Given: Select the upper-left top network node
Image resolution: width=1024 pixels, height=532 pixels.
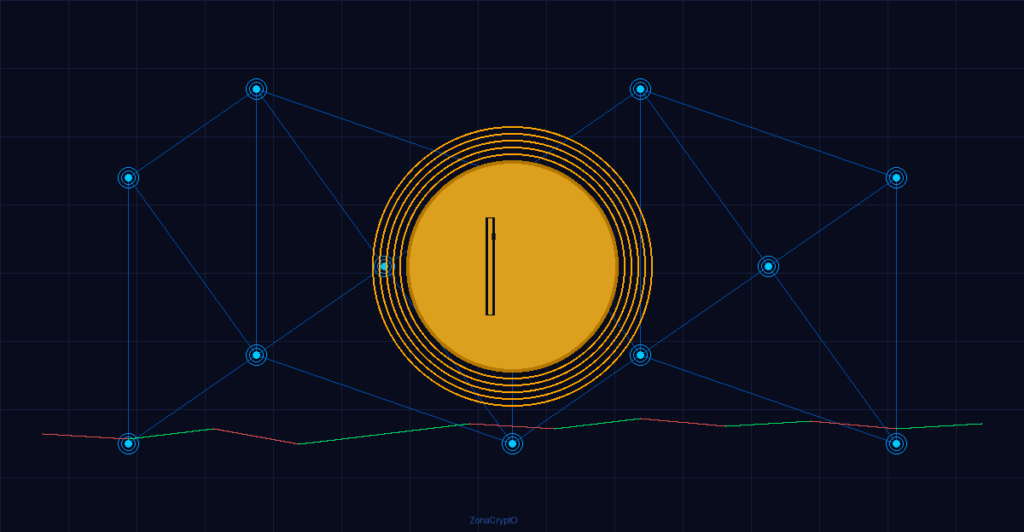Looking at the screenshot, I should tap(257, 89).
